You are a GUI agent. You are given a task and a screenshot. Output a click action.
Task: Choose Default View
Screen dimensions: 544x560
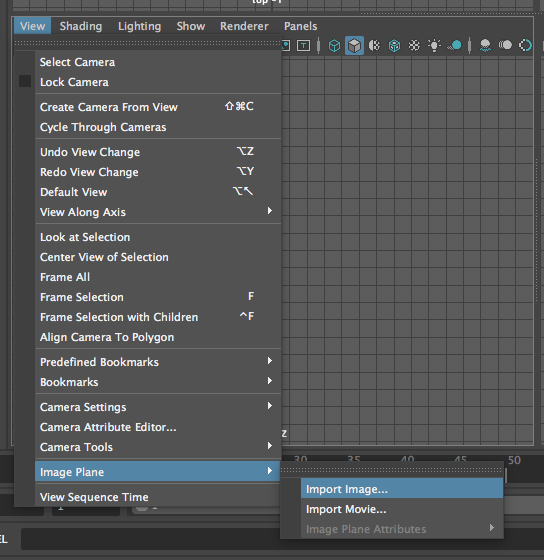tap(158, 192)
